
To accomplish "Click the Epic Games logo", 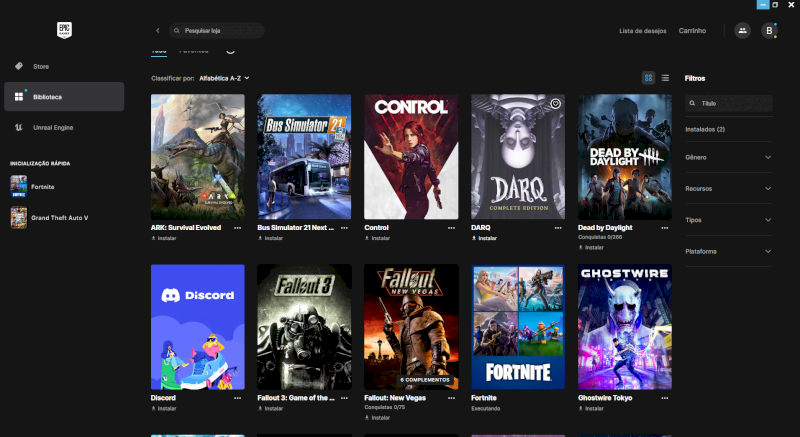I will coord(64,30).
